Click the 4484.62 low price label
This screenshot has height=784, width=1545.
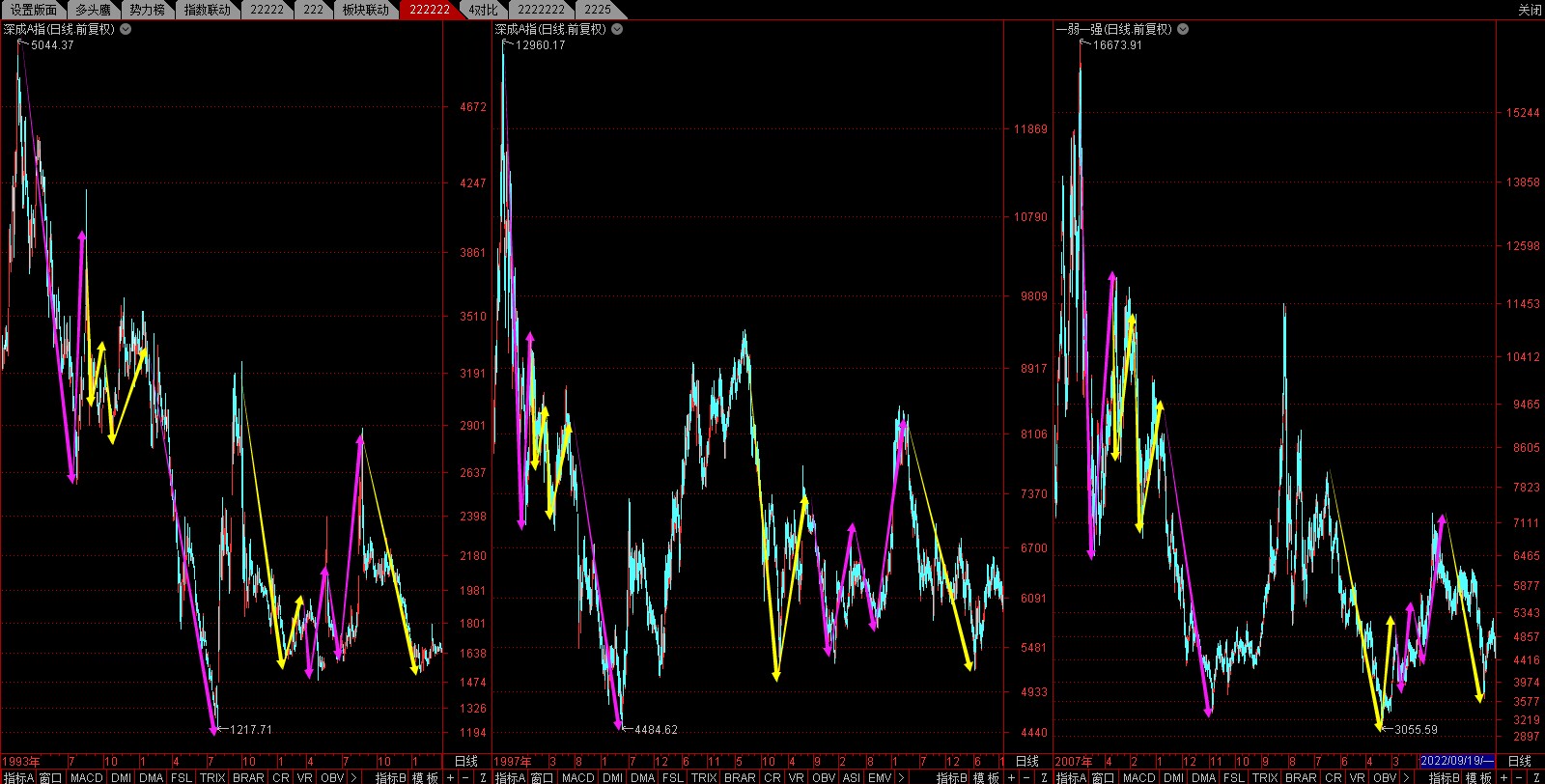(x=657, y=730)
